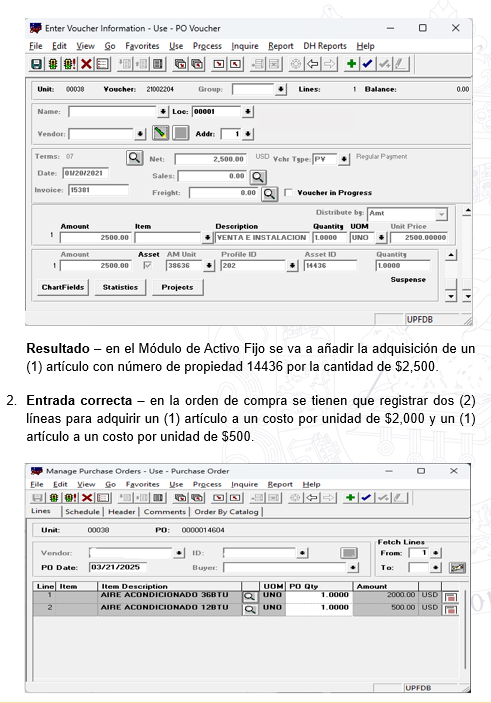The image size is (491, 703).
Task: Click the Save disk icon in Purchase Order window
Action: click(x=37, y=498)
